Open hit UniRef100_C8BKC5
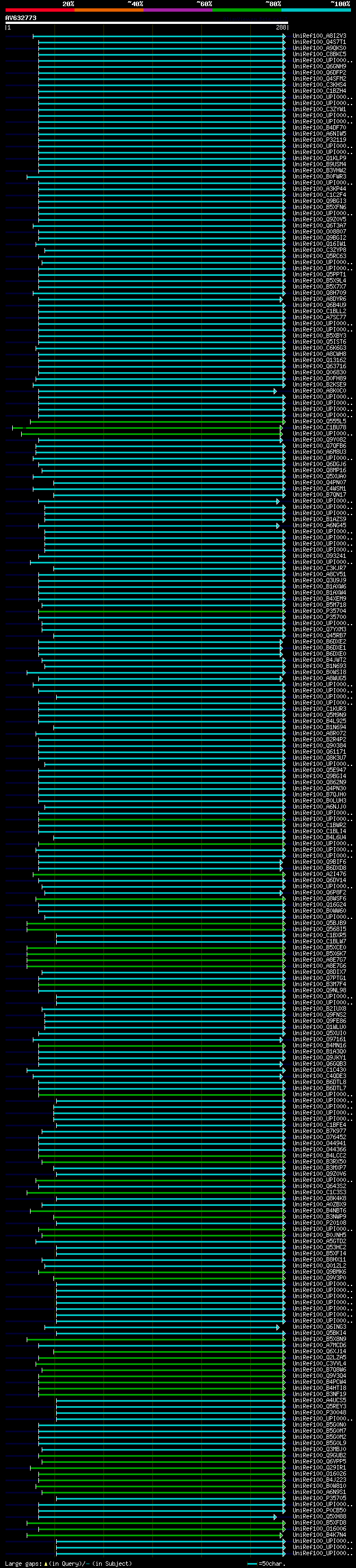Image resolution: width=356 pixels, height=1568 pixels. [x=319, y=54]
